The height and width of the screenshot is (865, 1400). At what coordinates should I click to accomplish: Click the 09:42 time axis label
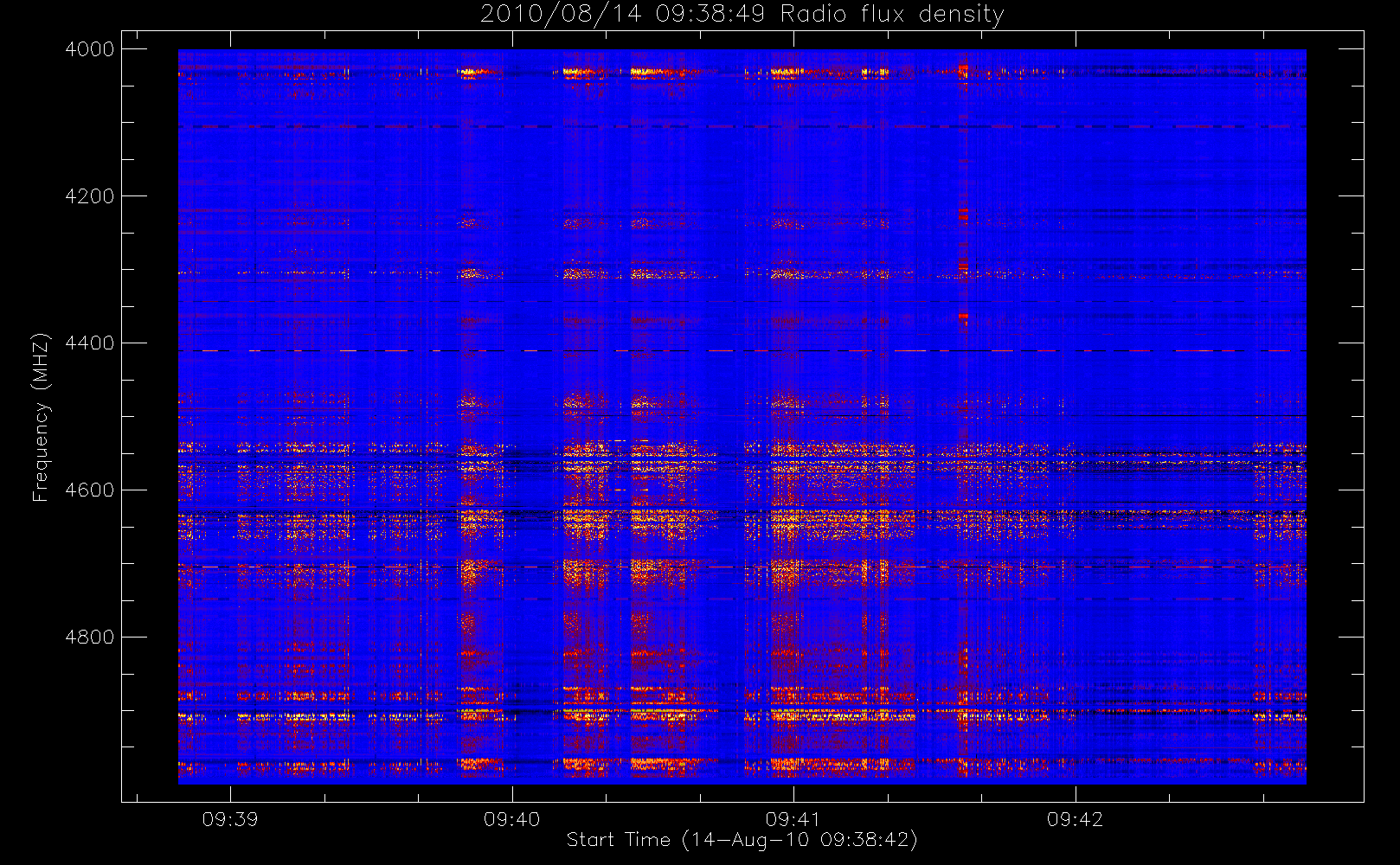[1075, 819]
